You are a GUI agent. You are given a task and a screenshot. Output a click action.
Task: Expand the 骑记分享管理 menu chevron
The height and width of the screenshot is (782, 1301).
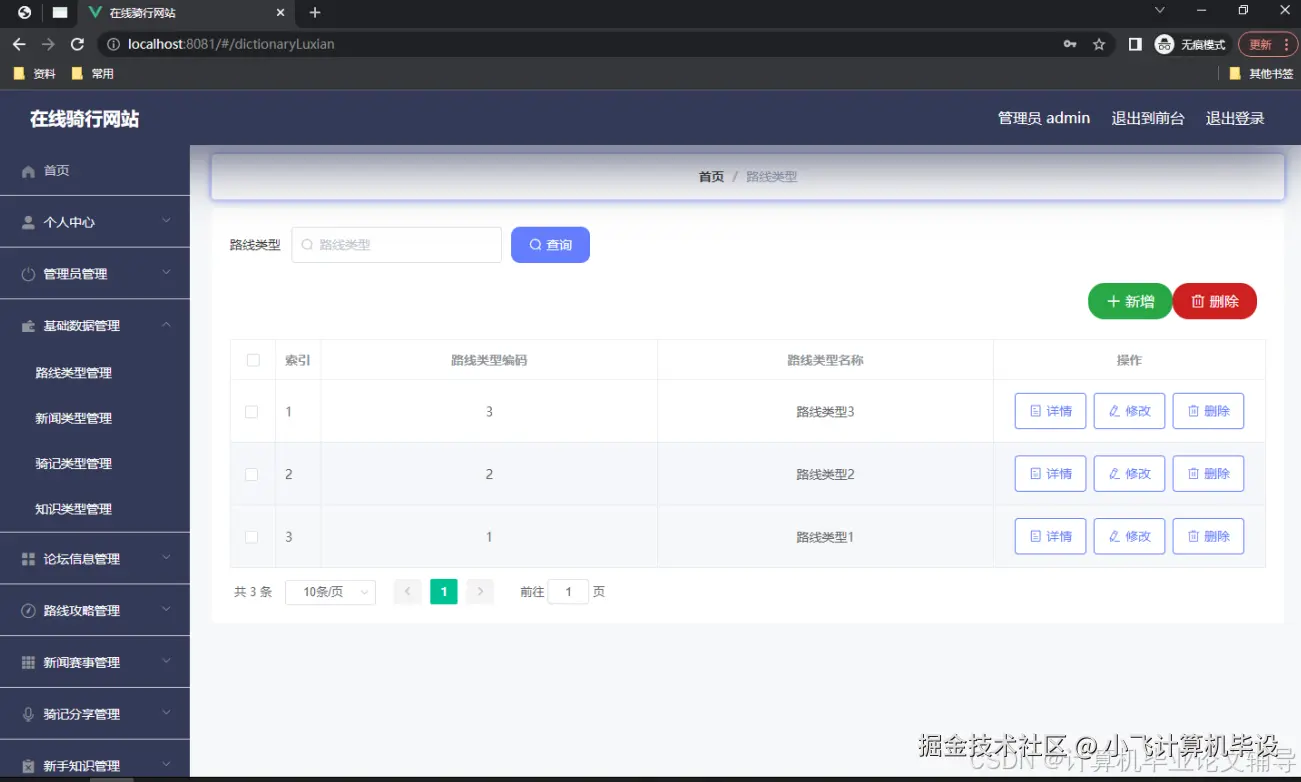click(x=167, y=713)
